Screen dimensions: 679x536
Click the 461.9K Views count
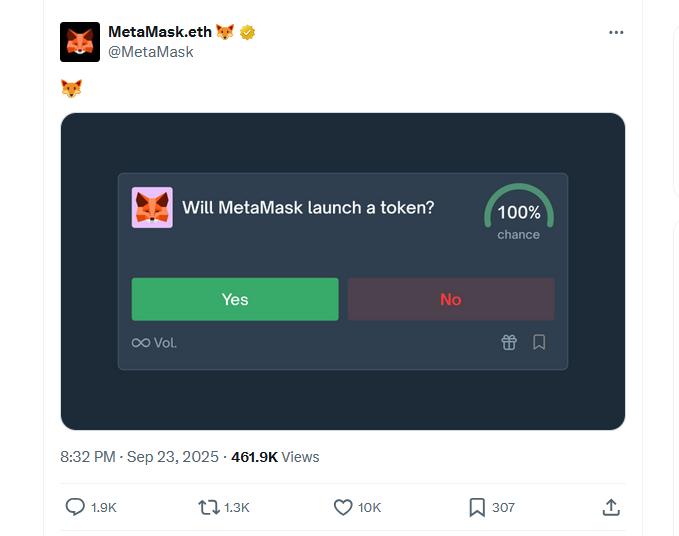pyautogui.click(x=275, y=457)
